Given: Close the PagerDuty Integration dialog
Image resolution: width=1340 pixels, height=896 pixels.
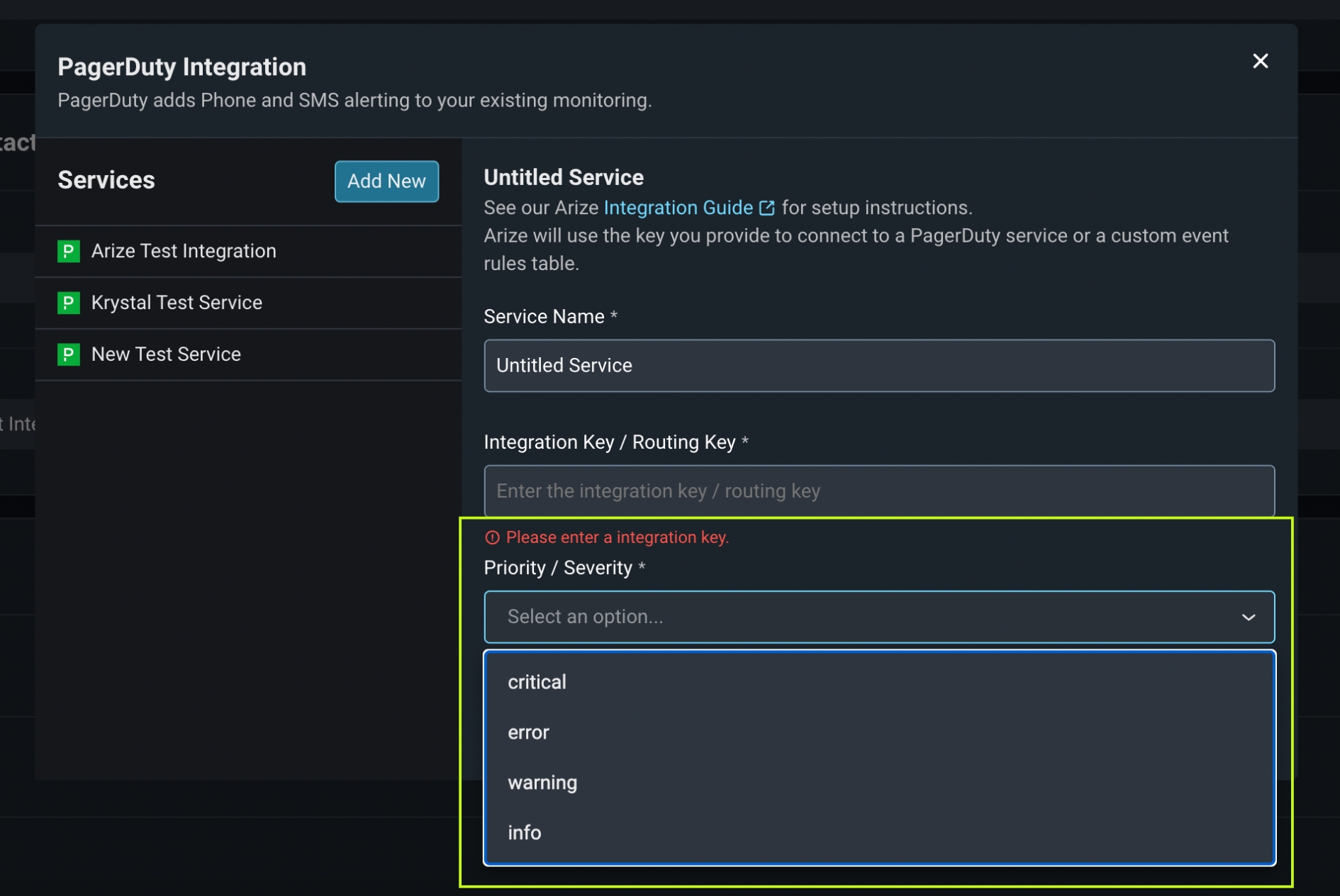Looking at the screenshot, I should (1260, 61).
